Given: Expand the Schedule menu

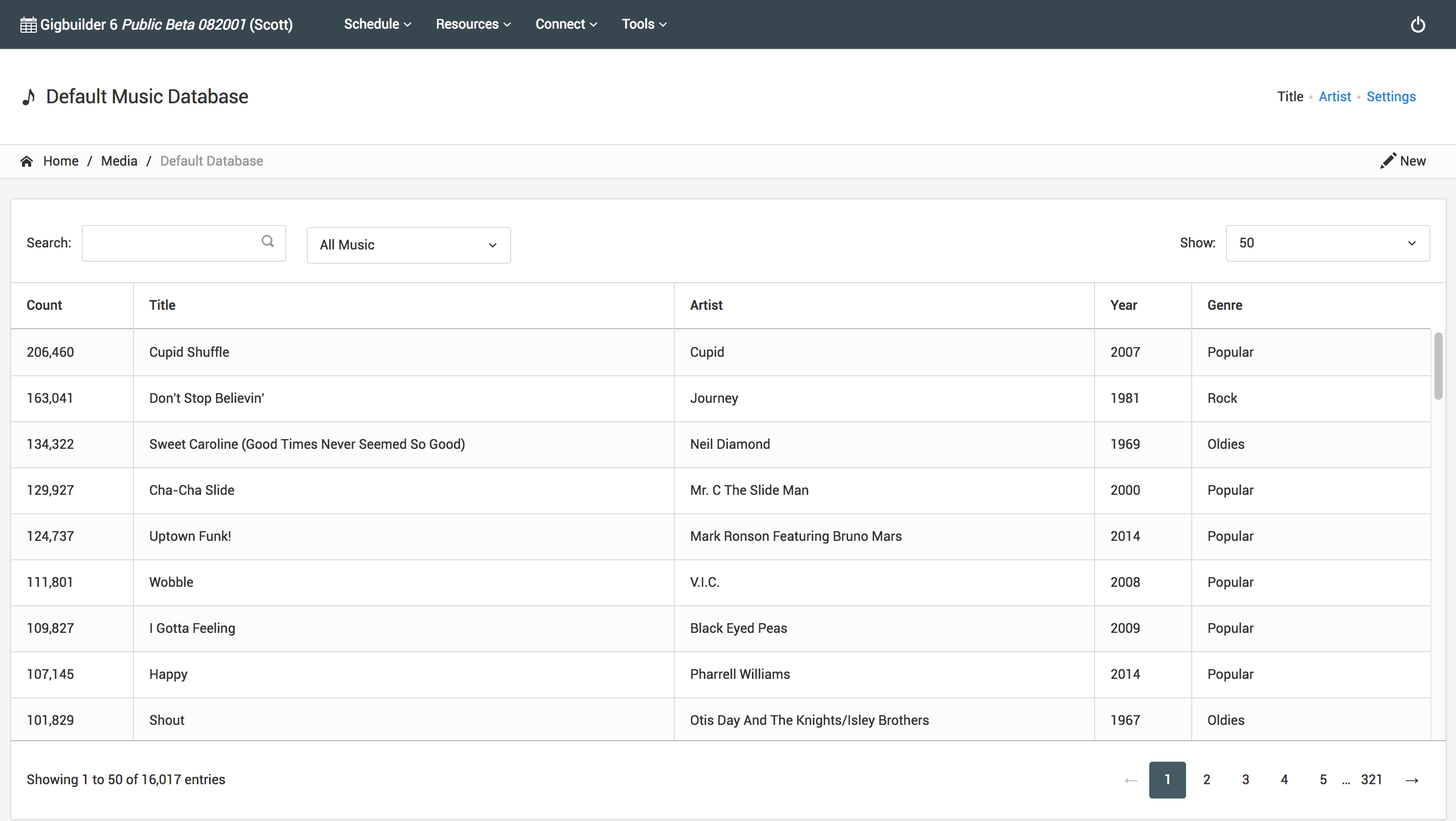Looking at the screenshot, I should [x=377, y=25].
